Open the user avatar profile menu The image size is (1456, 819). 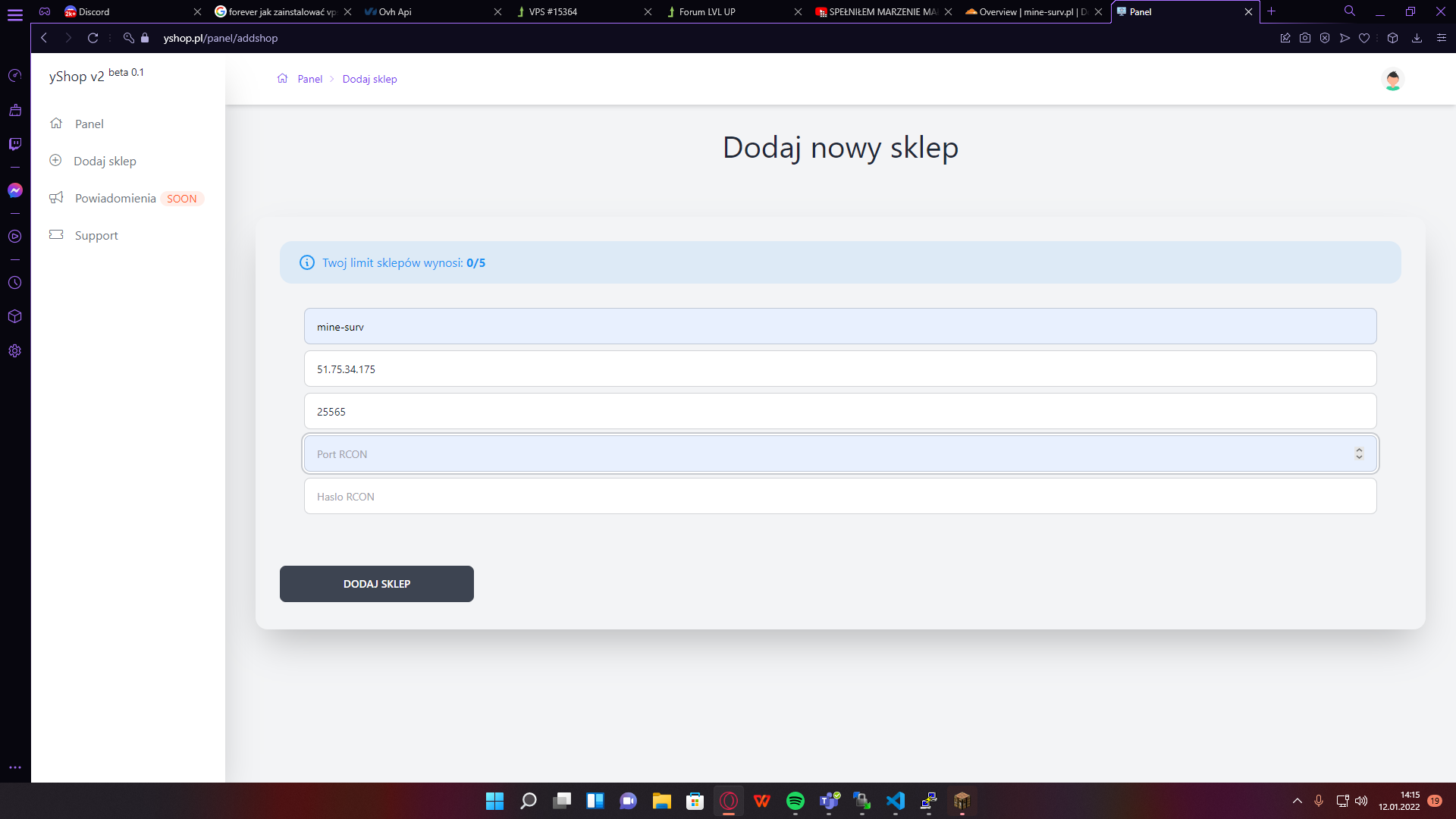[1392, 80]
